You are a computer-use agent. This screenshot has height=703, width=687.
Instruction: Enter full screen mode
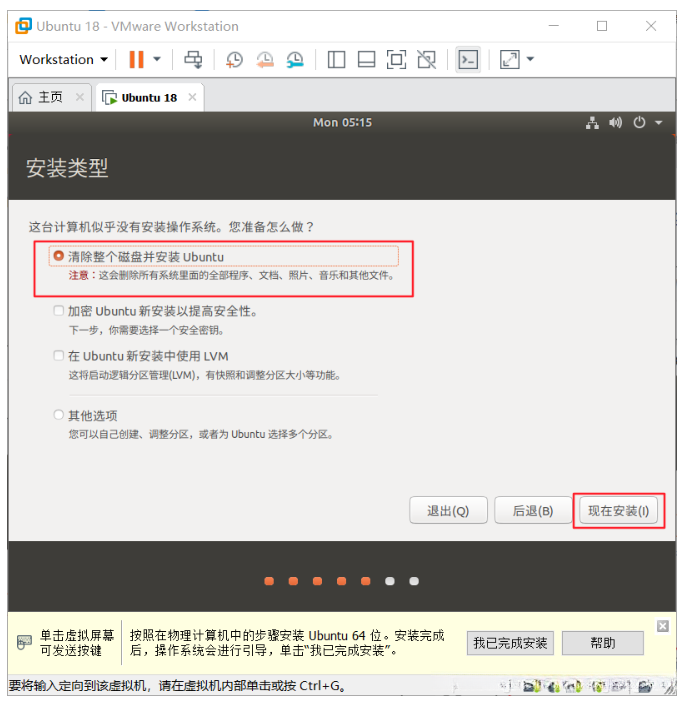396,59
